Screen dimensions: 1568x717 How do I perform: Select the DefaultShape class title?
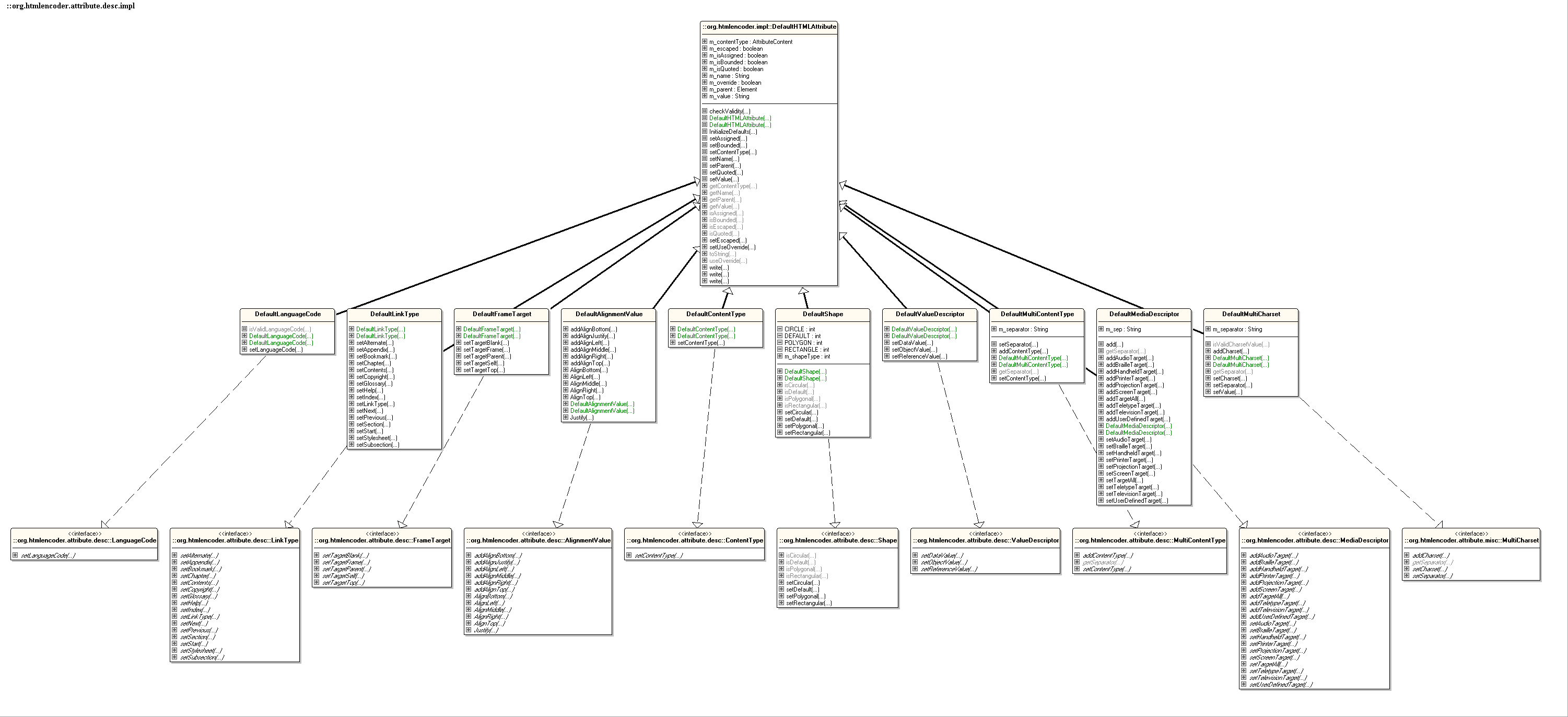pos(823,314)
